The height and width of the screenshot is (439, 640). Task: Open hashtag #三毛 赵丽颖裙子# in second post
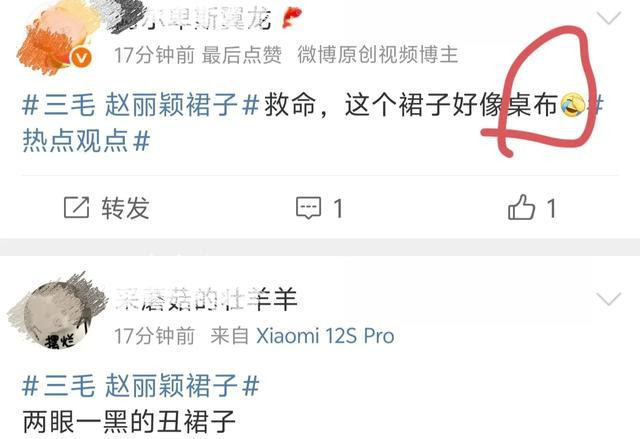point(141,386)
